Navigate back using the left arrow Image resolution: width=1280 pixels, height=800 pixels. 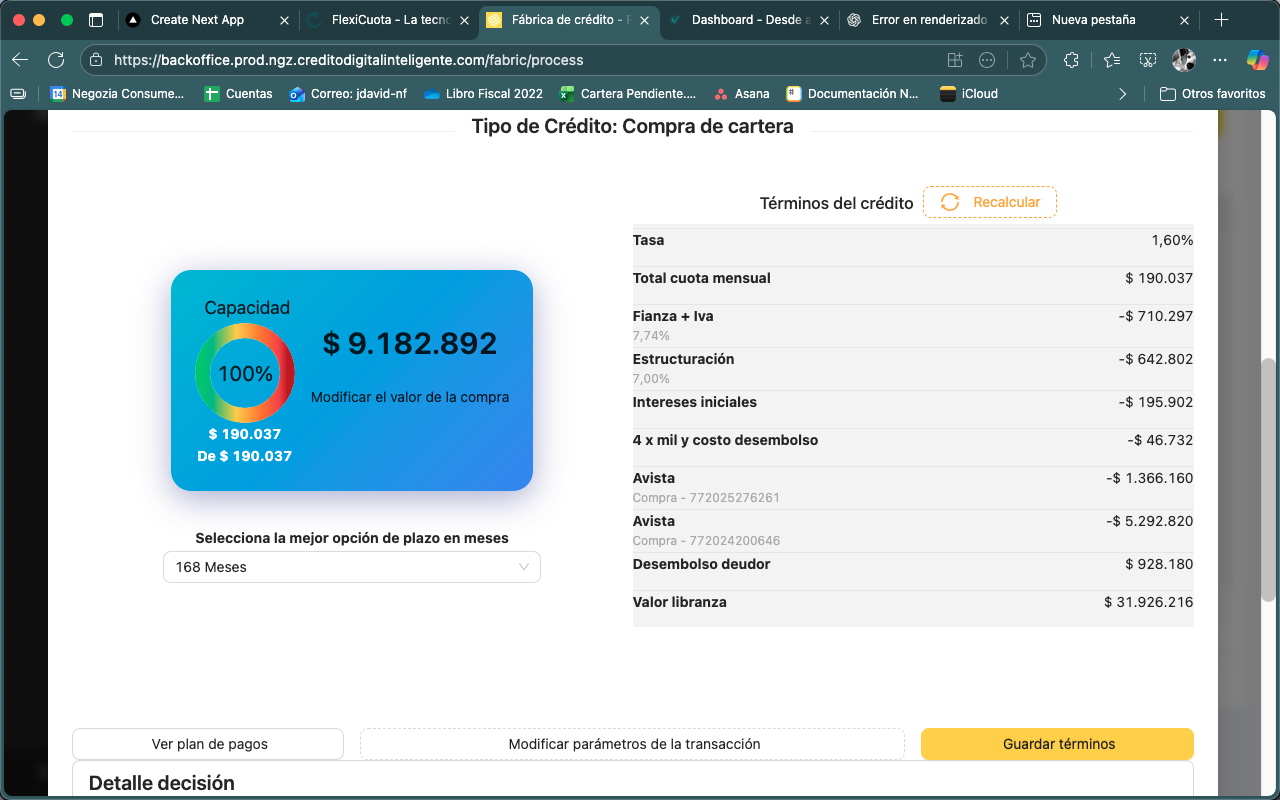(x=20, y=60)
